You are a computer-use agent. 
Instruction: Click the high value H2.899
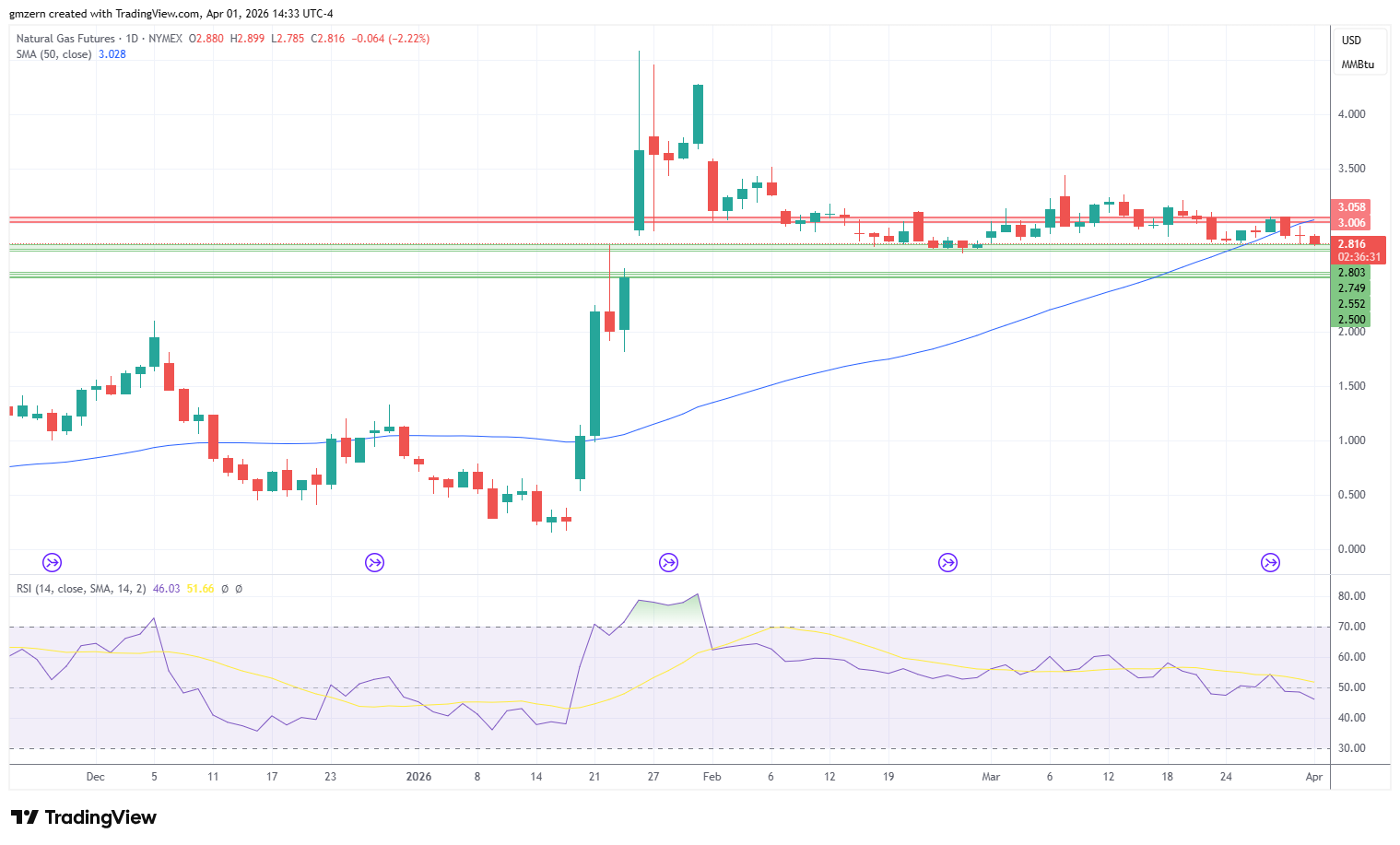247,39
